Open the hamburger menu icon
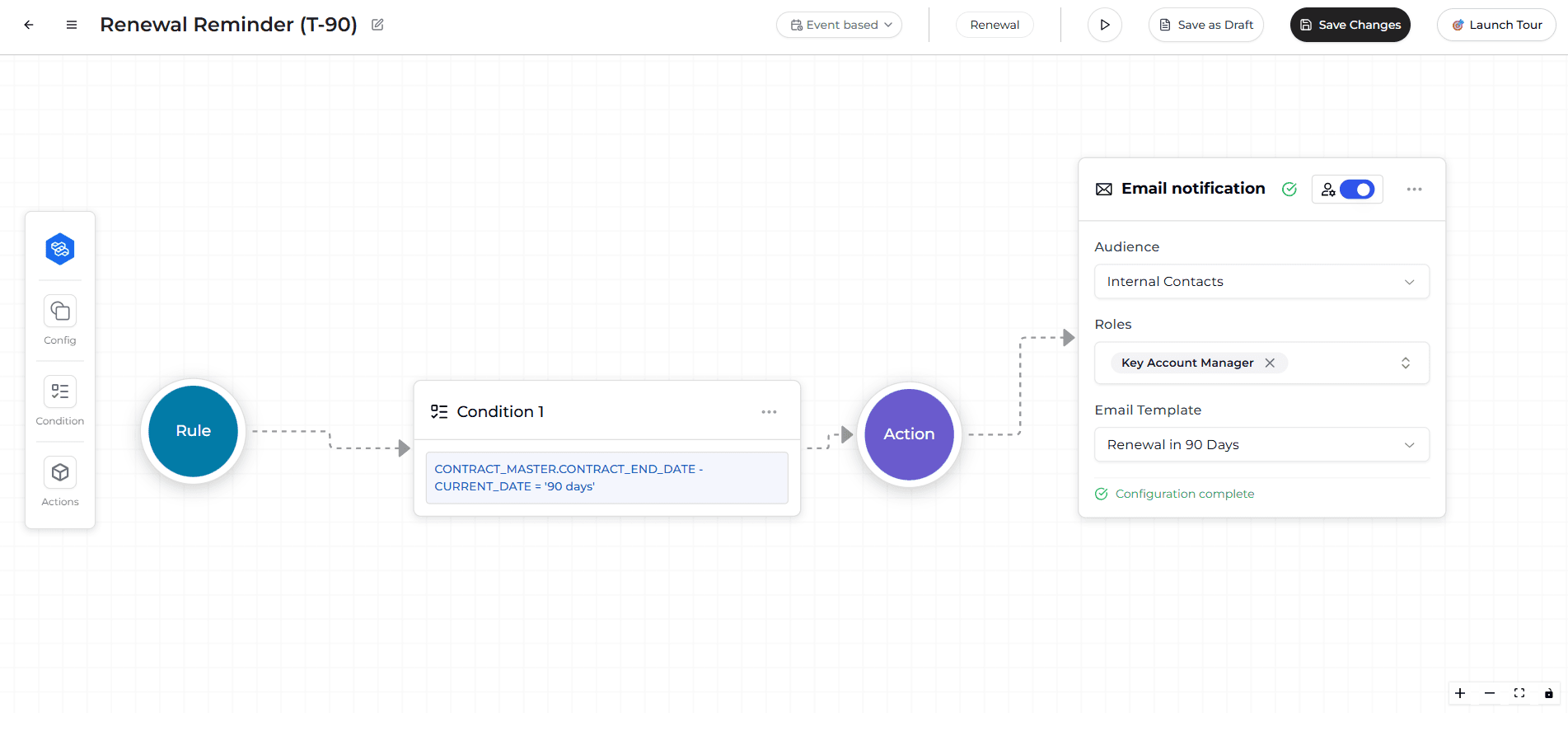 [72, 25]
